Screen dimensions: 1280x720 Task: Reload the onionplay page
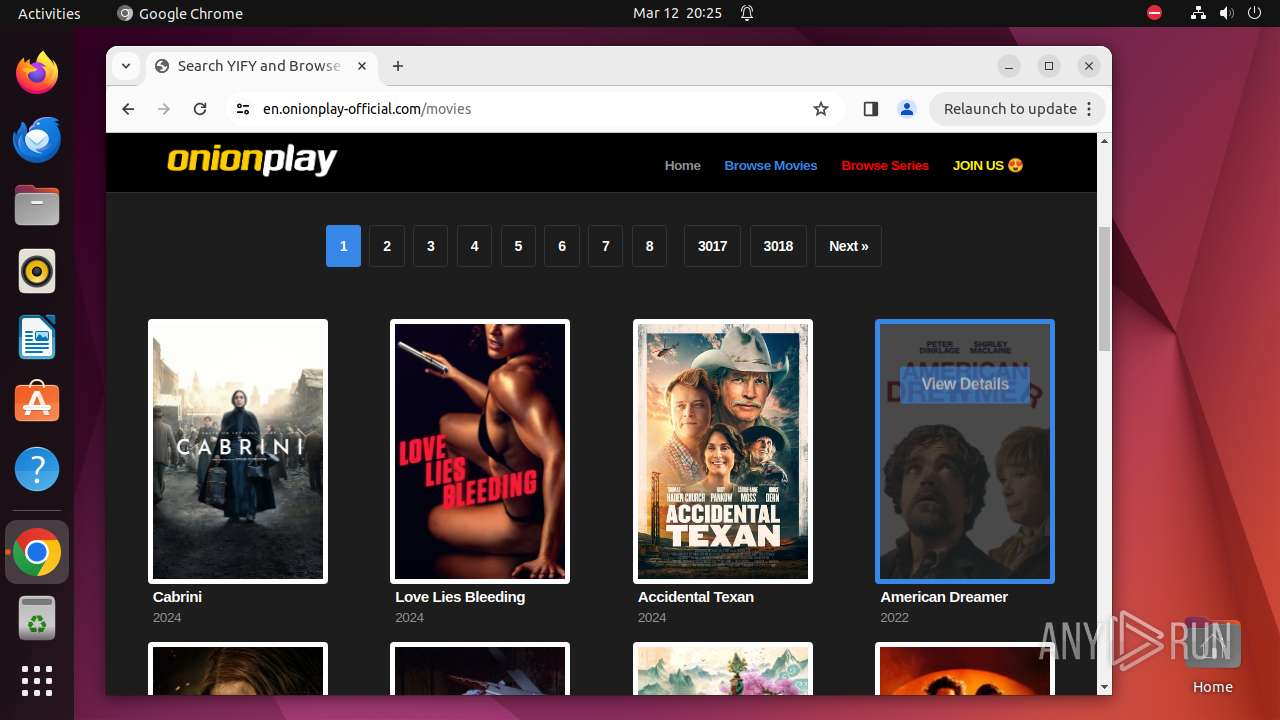tap(200, 109)
